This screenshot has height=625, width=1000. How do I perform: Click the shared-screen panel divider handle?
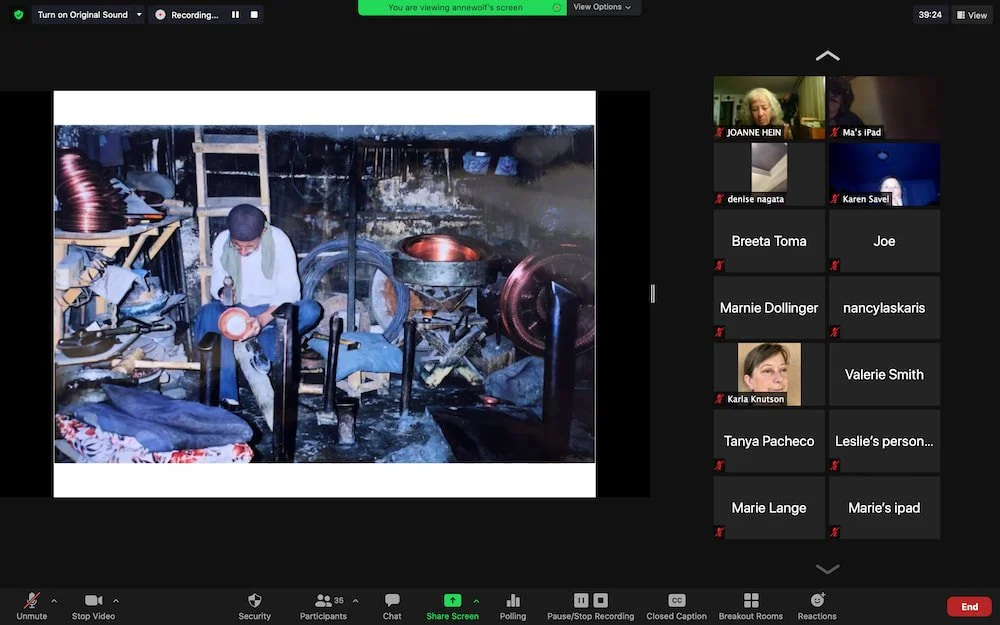[652, 293]
